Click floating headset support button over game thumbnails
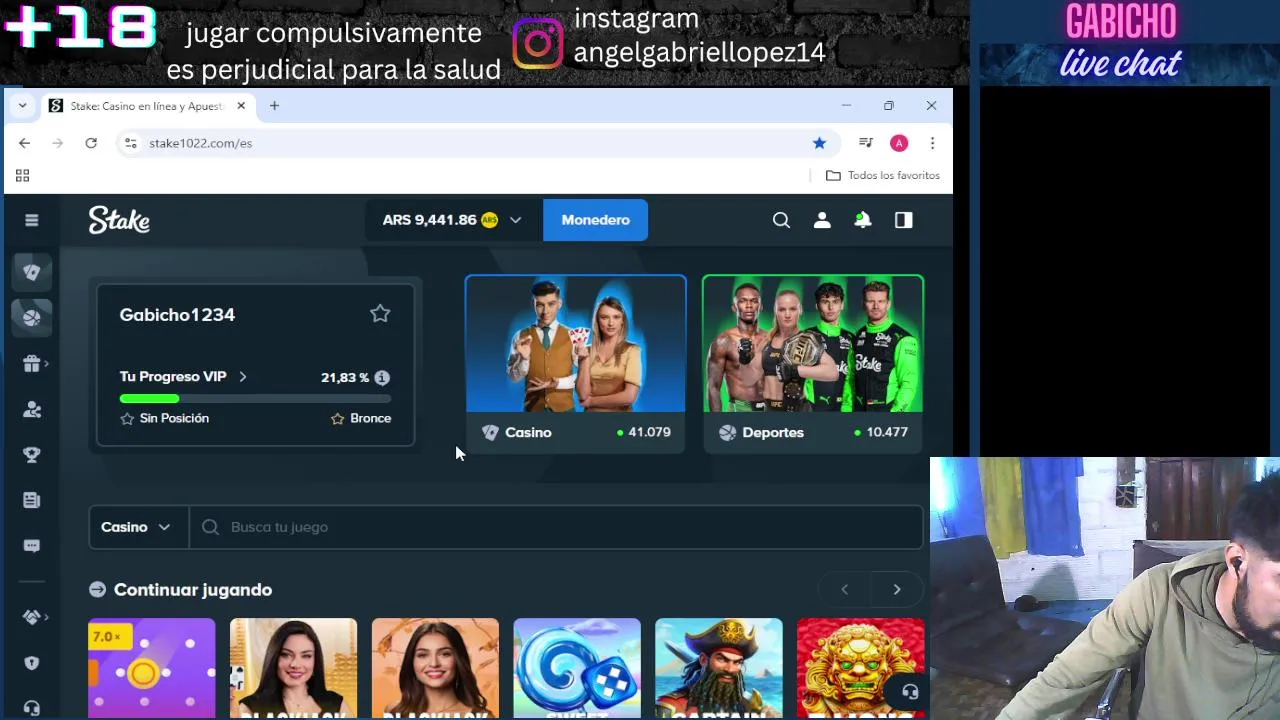The height and width of the screenshot is (720, 1280). 909,692
